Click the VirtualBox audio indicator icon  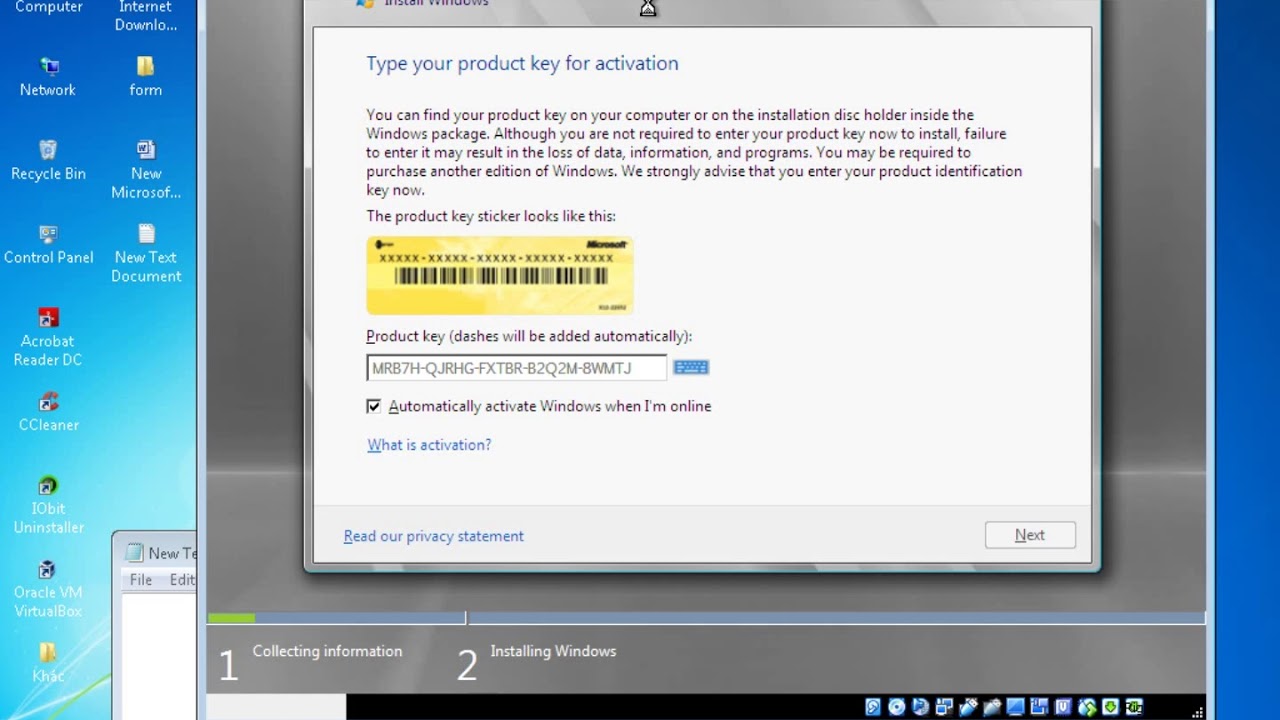[x=920, y=707]
